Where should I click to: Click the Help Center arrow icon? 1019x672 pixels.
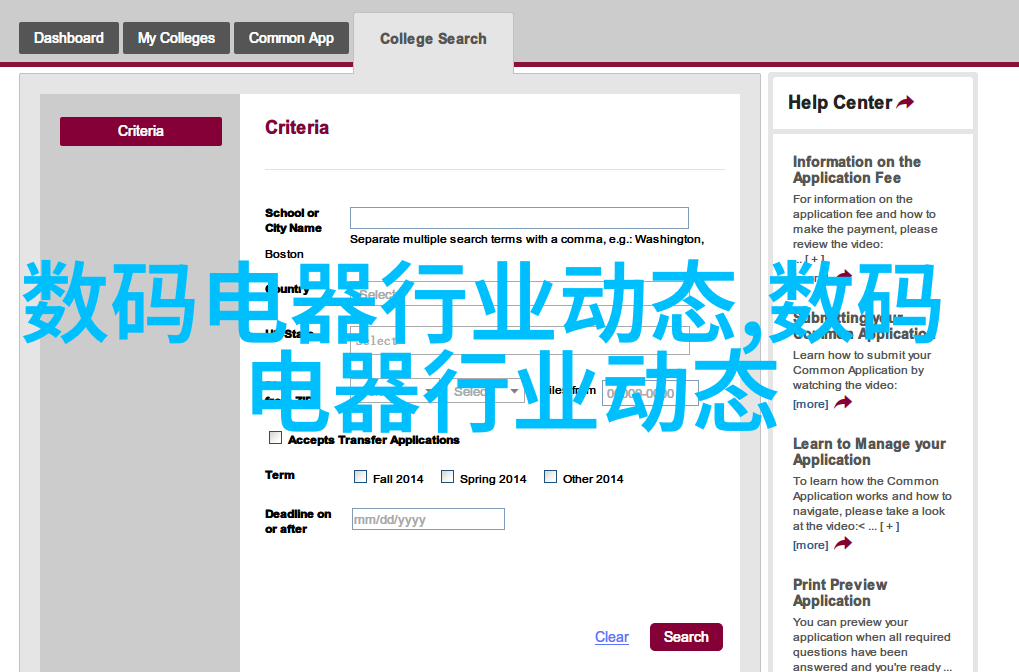pos(905,102)
